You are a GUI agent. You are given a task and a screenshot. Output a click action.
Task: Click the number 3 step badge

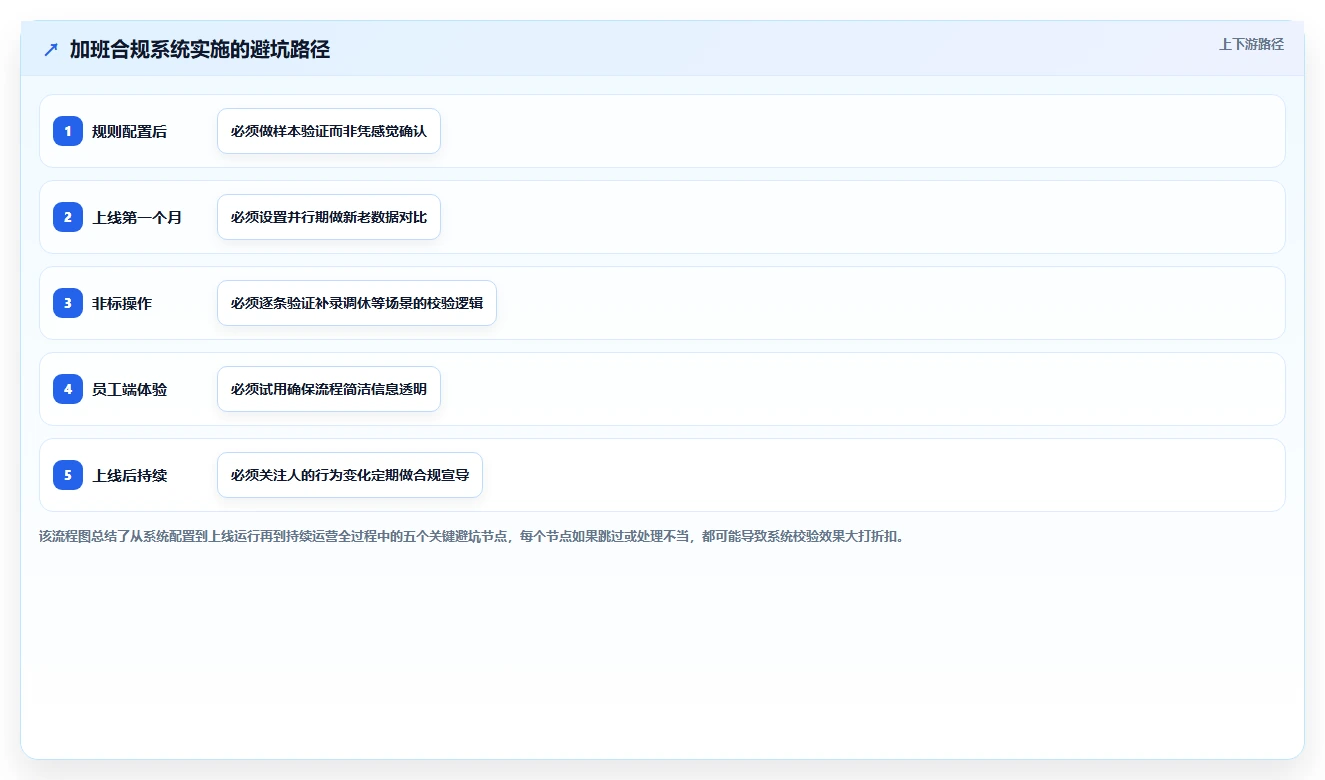68,303
